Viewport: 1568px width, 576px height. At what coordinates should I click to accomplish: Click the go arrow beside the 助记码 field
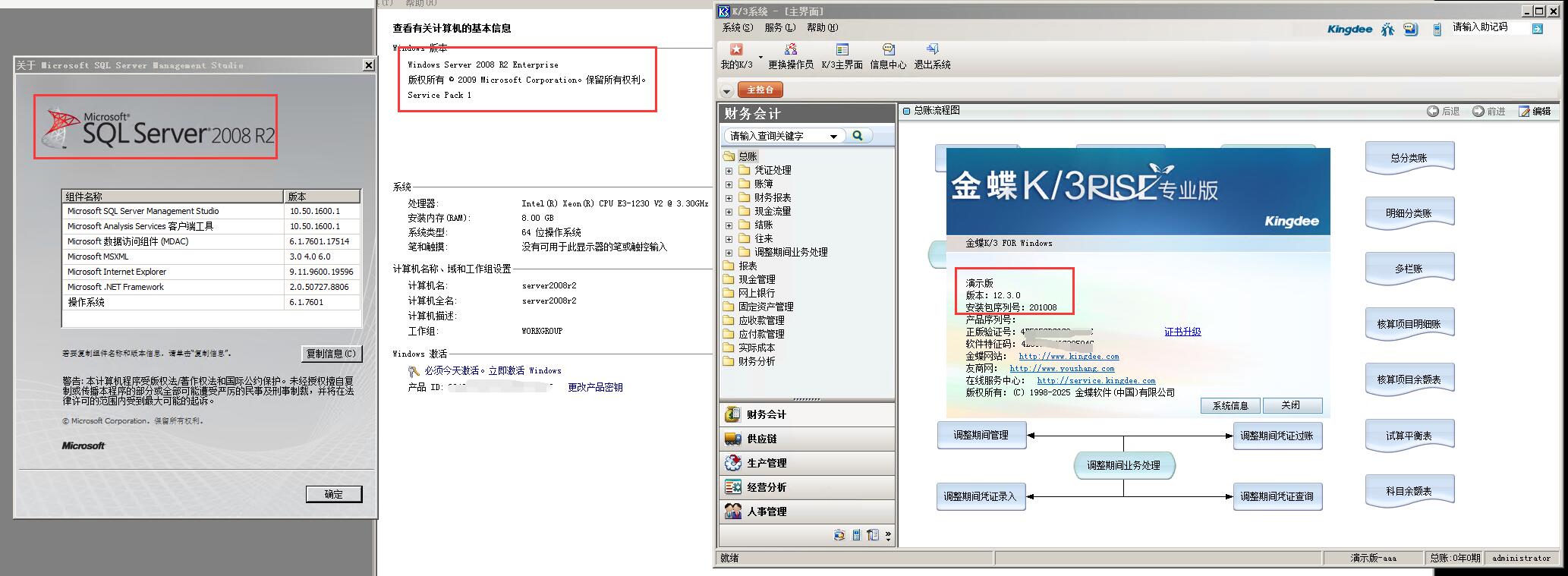pos(1537,29)
